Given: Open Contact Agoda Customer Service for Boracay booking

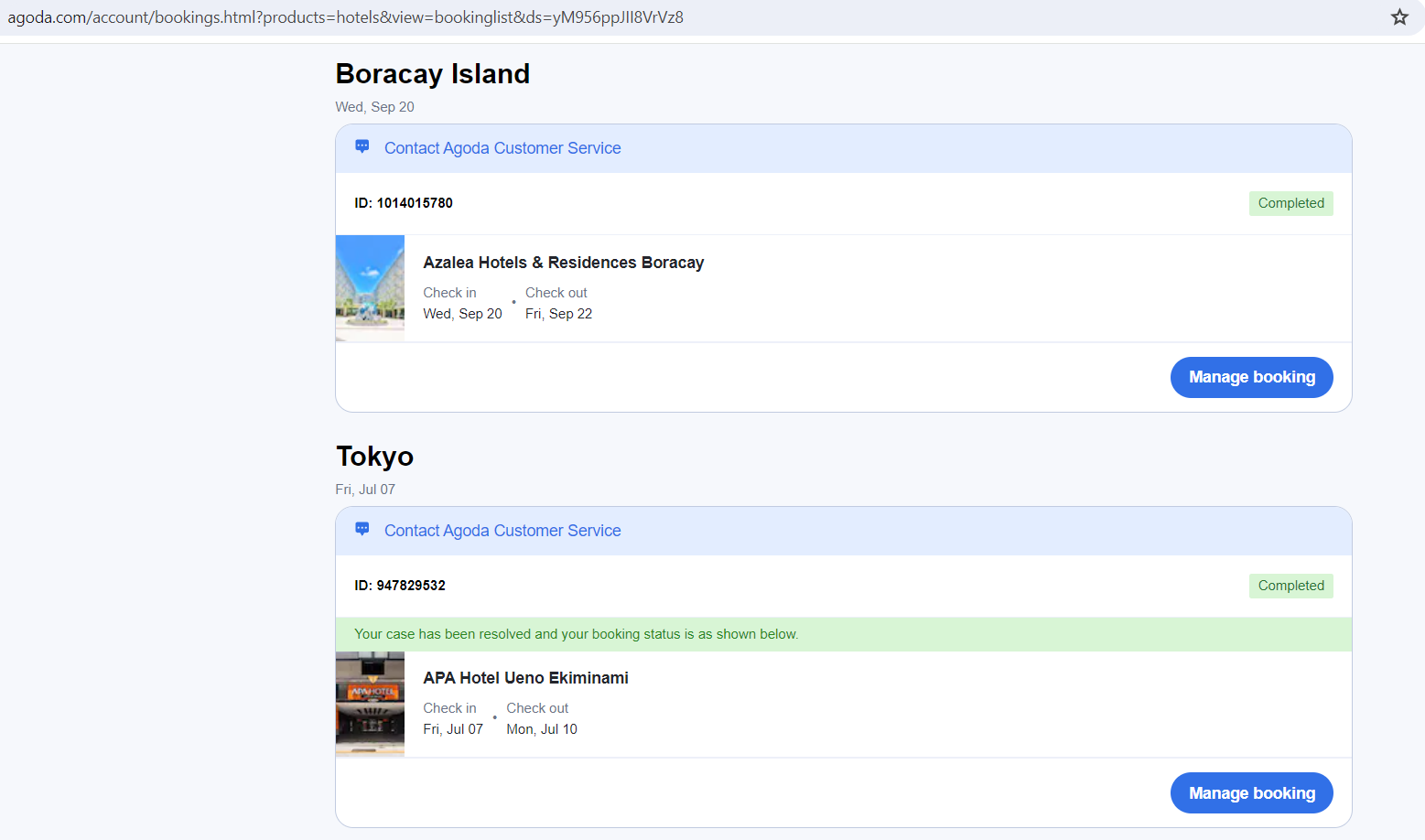Looking at the screenshot, I should tap(502, 148).
